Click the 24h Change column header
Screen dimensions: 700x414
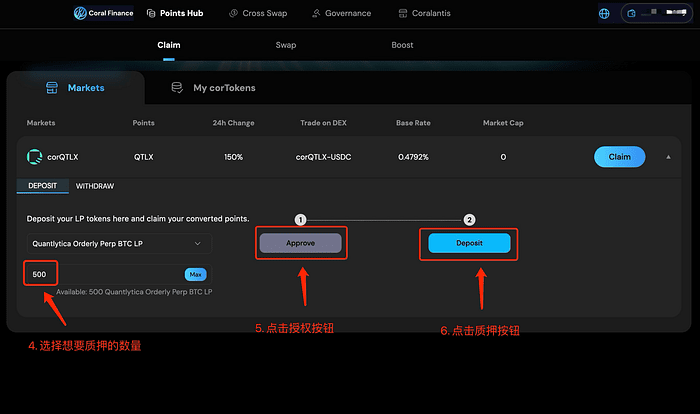pos(233,123)
